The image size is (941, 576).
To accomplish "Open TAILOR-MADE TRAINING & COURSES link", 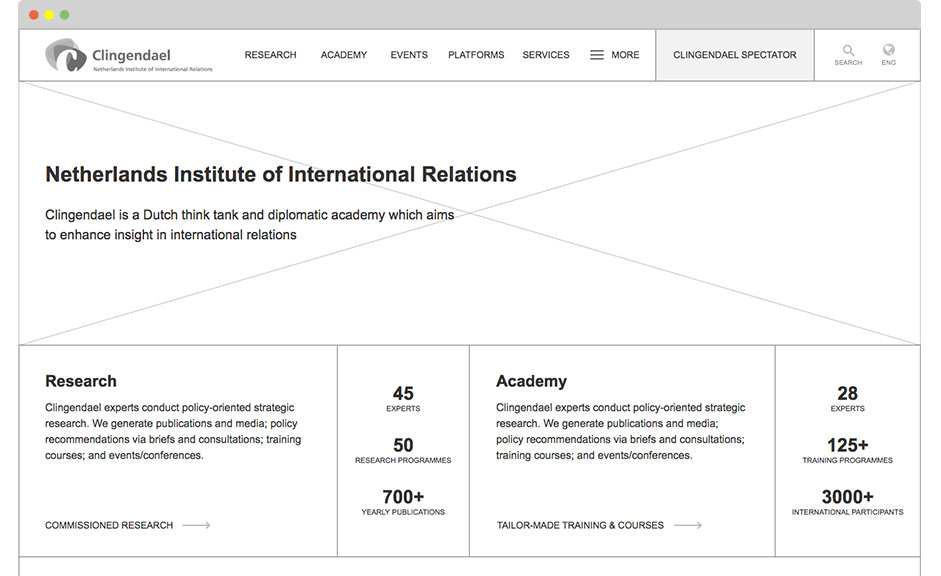I will pyautogui.click(x=580, y=525).
